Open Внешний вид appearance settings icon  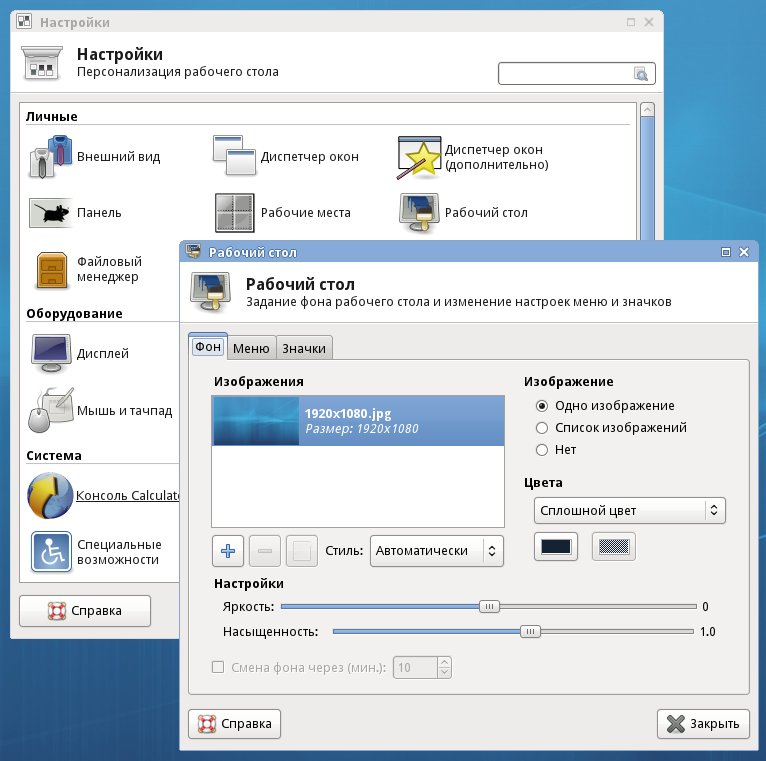click(51, 156)
